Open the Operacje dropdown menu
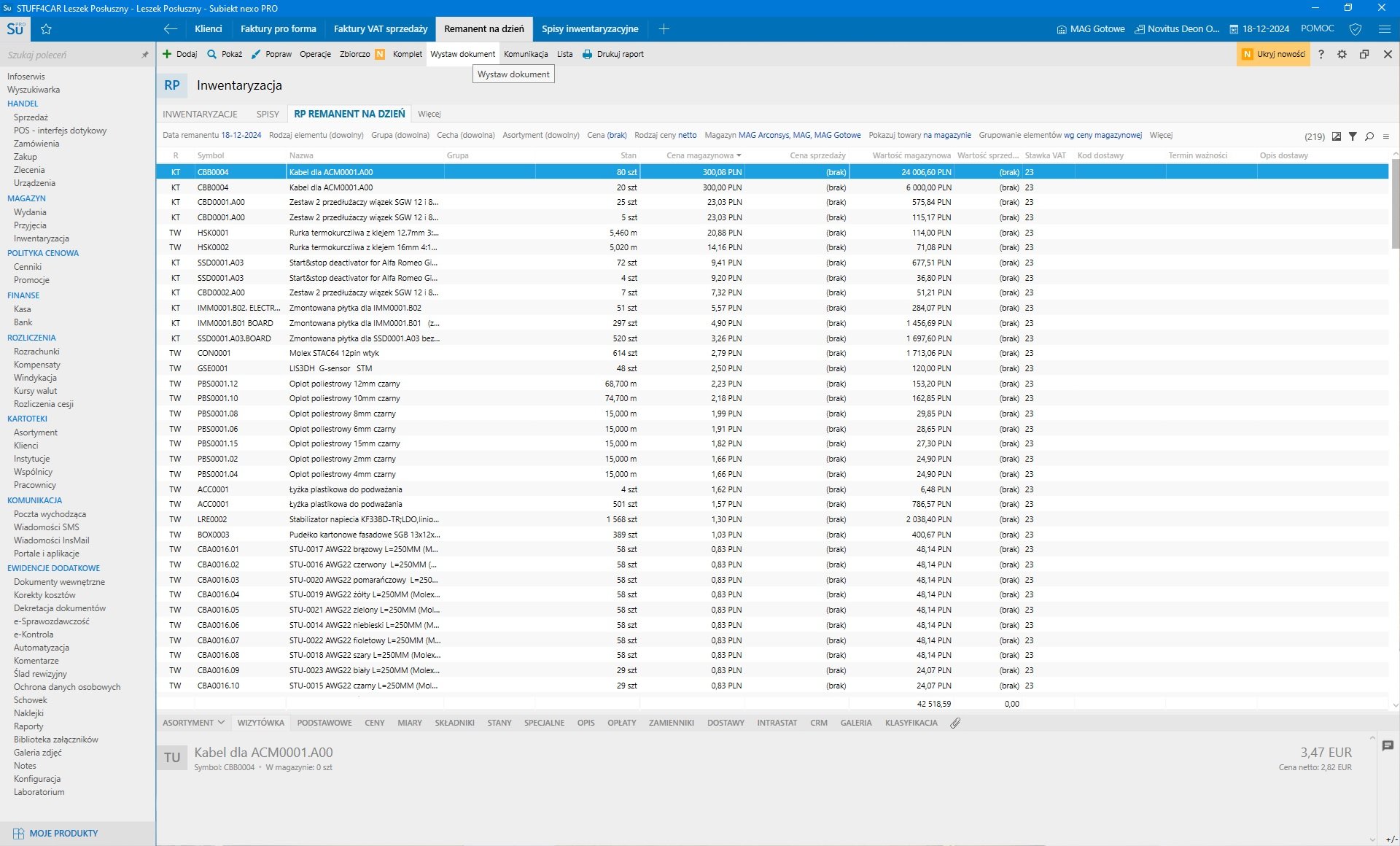 pos(315,54)
